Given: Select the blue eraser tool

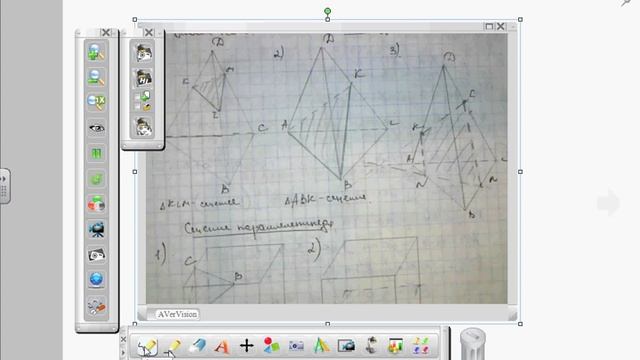Looking at the screenshot, I should coord(198,346).
